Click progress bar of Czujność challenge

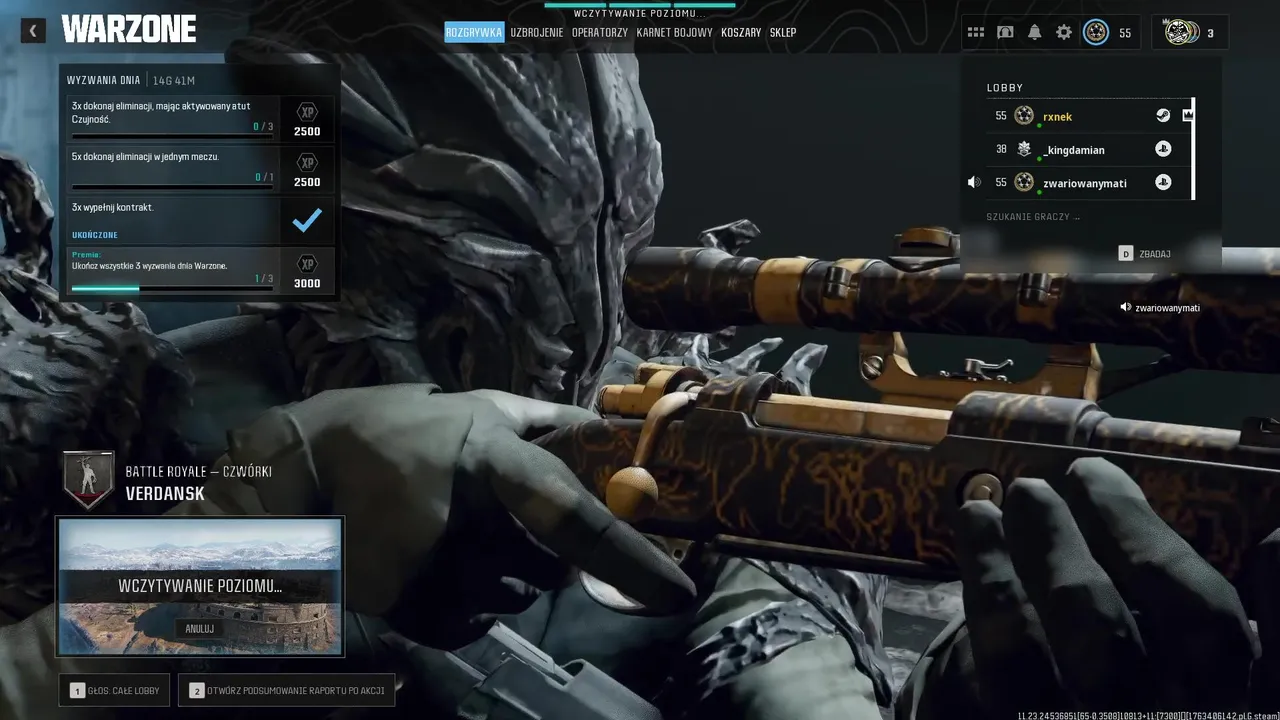pos(172,134)
